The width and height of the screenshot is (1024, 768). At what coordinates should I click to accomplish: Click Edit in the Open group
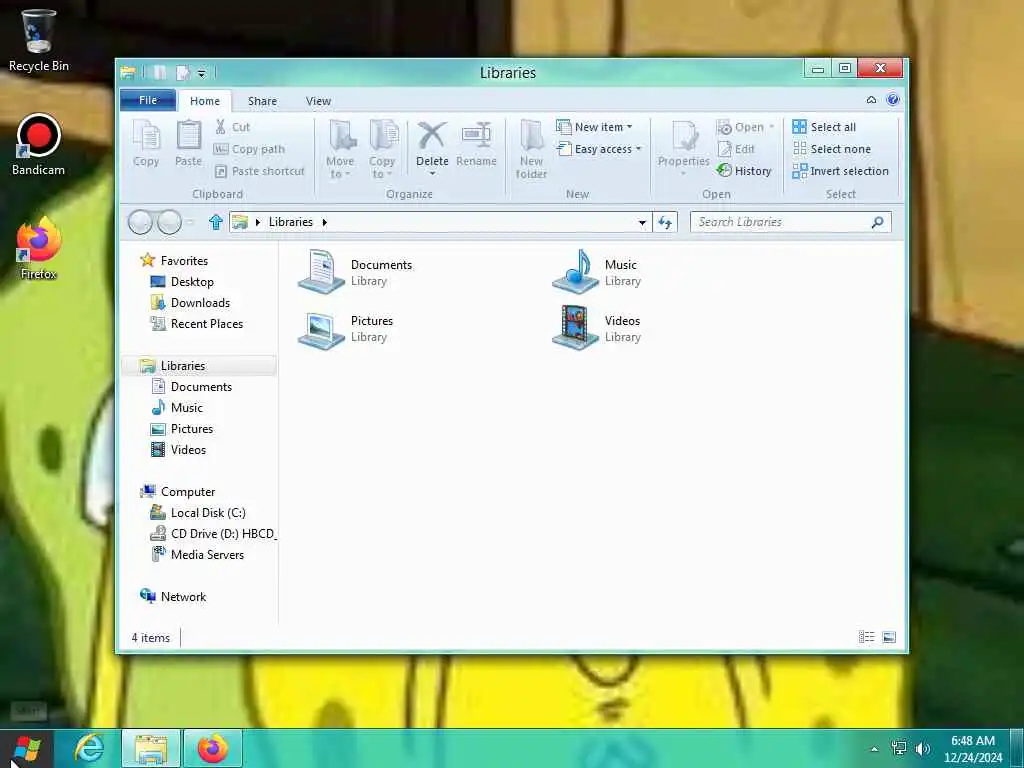736,149
